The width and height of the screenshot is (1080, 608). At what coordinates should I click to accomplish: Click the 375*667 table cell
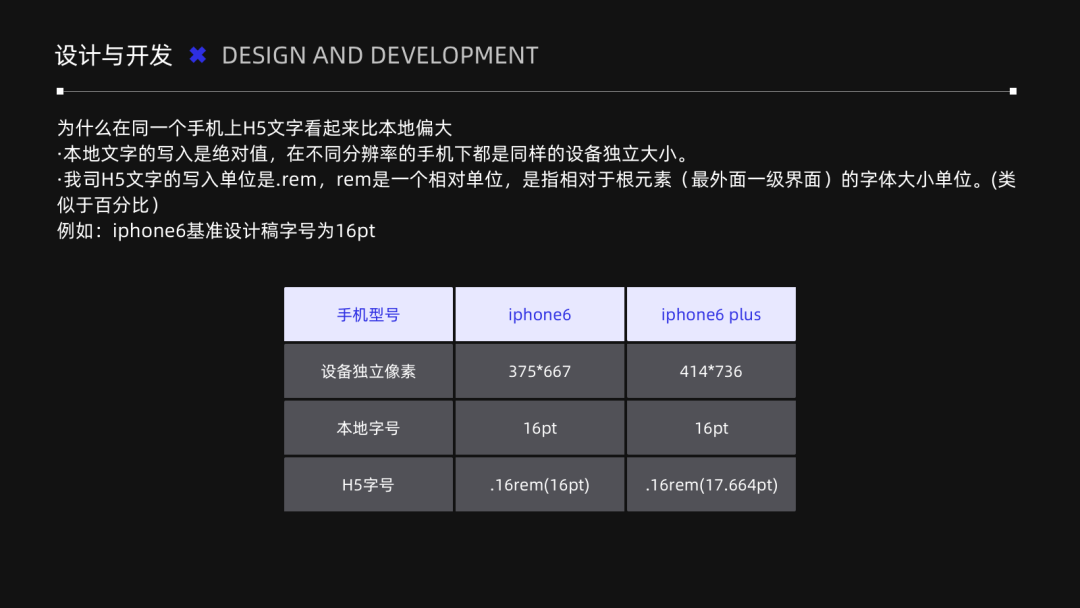tap(540, 371)
